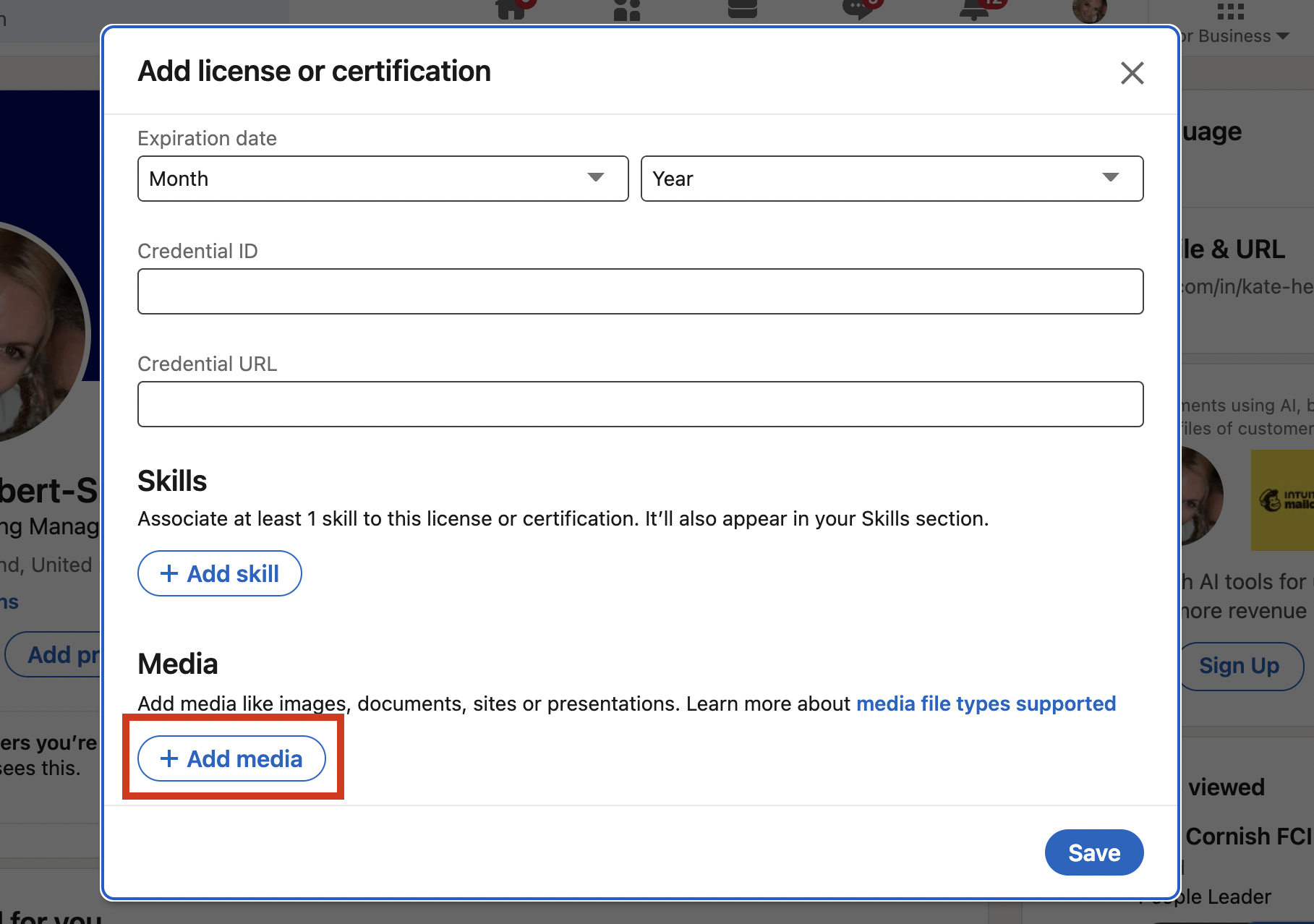The width and height of the screenshot is (1314, 924).
Task: Click the For Business grid icon
Action: coord(1230,11)
